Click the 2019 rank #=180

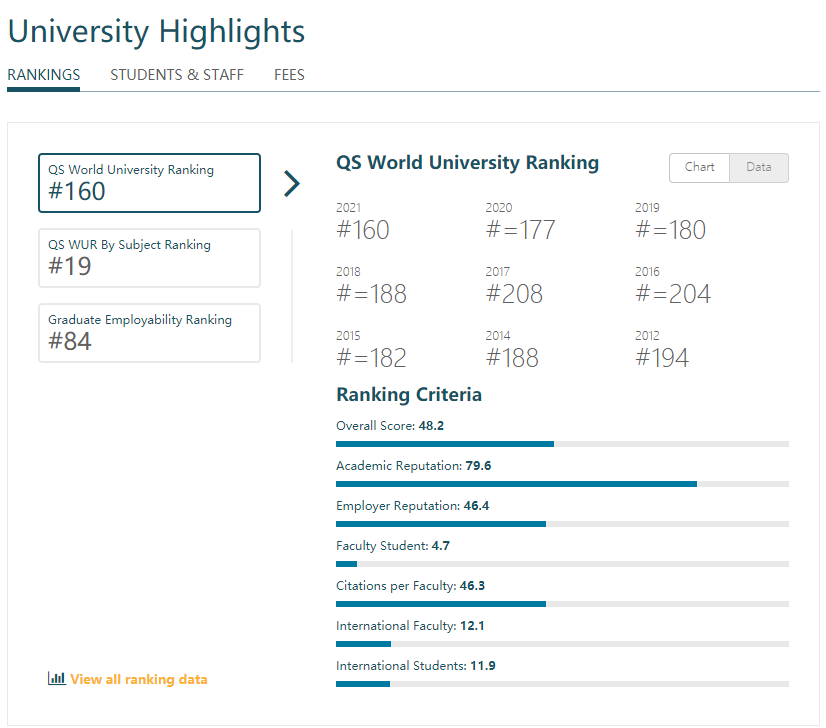tap(671, 230)
